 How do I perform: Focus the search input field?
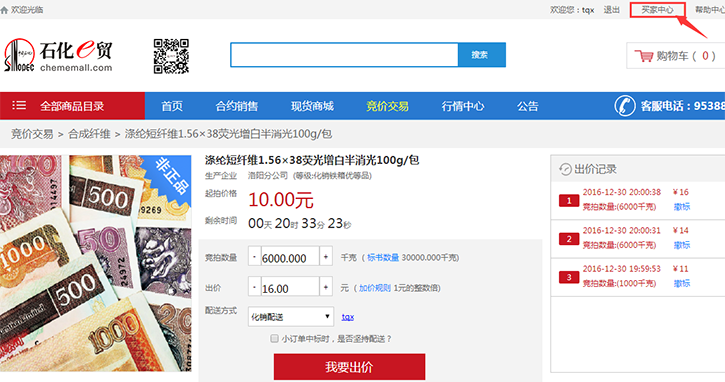pyautogui.click(x=344, y=55)
